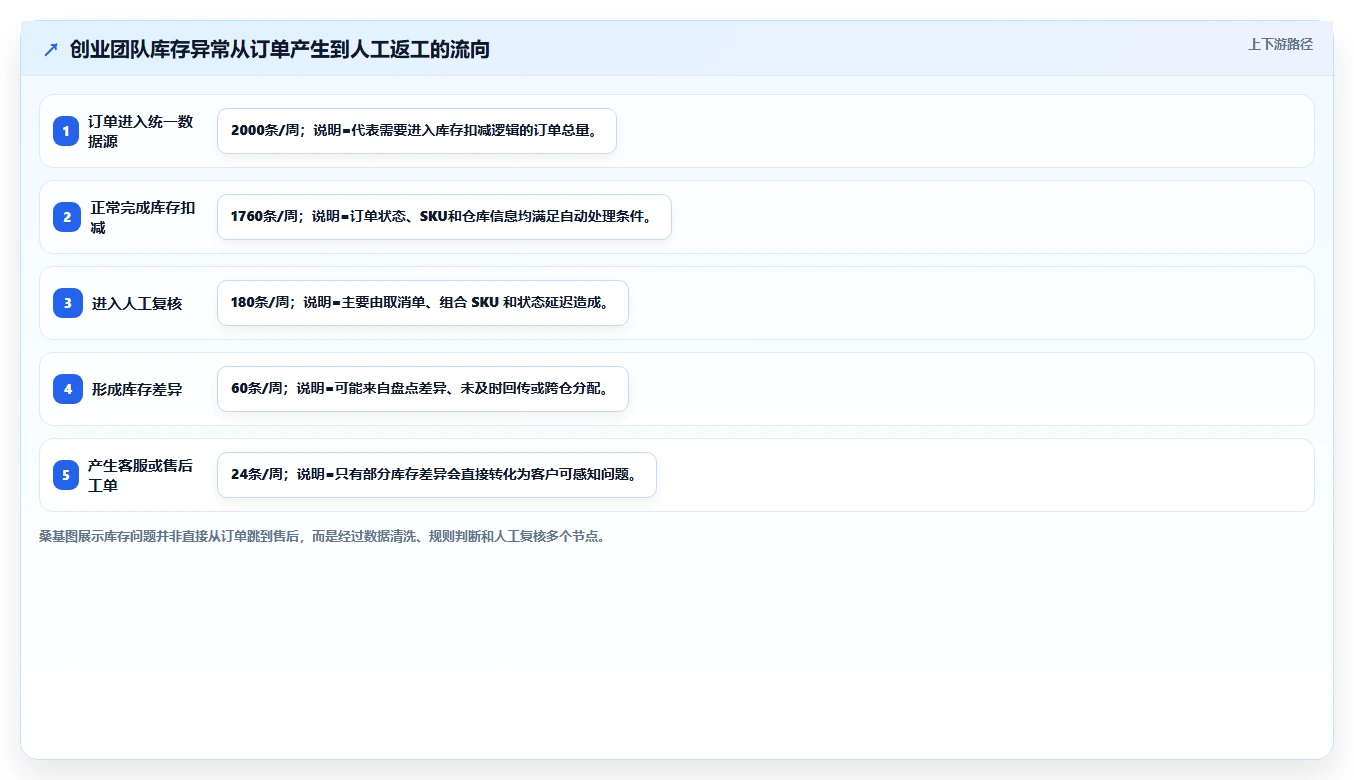Click the arrow icon beside the chart title
Screen dimensions: 1354x780
point(51,50)
